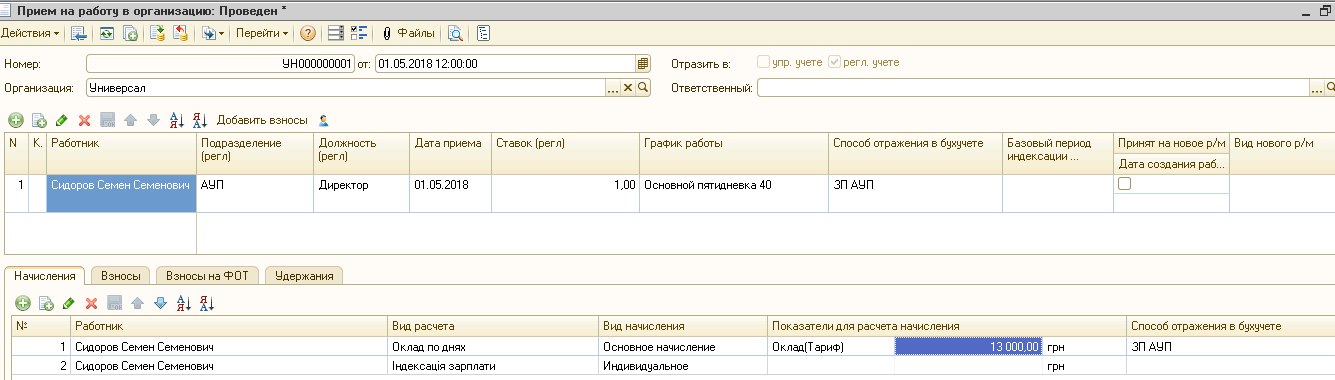This screenshot has height=380, width=1335.
Task: Click the Основной пятидневка 40 schedule cell
Action: (733, 194)
